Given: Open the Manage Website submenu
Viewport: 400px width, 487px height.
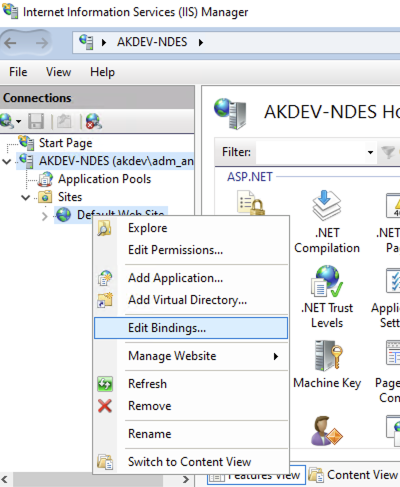Looking at the screenshot, I should (x=191, y=356).
